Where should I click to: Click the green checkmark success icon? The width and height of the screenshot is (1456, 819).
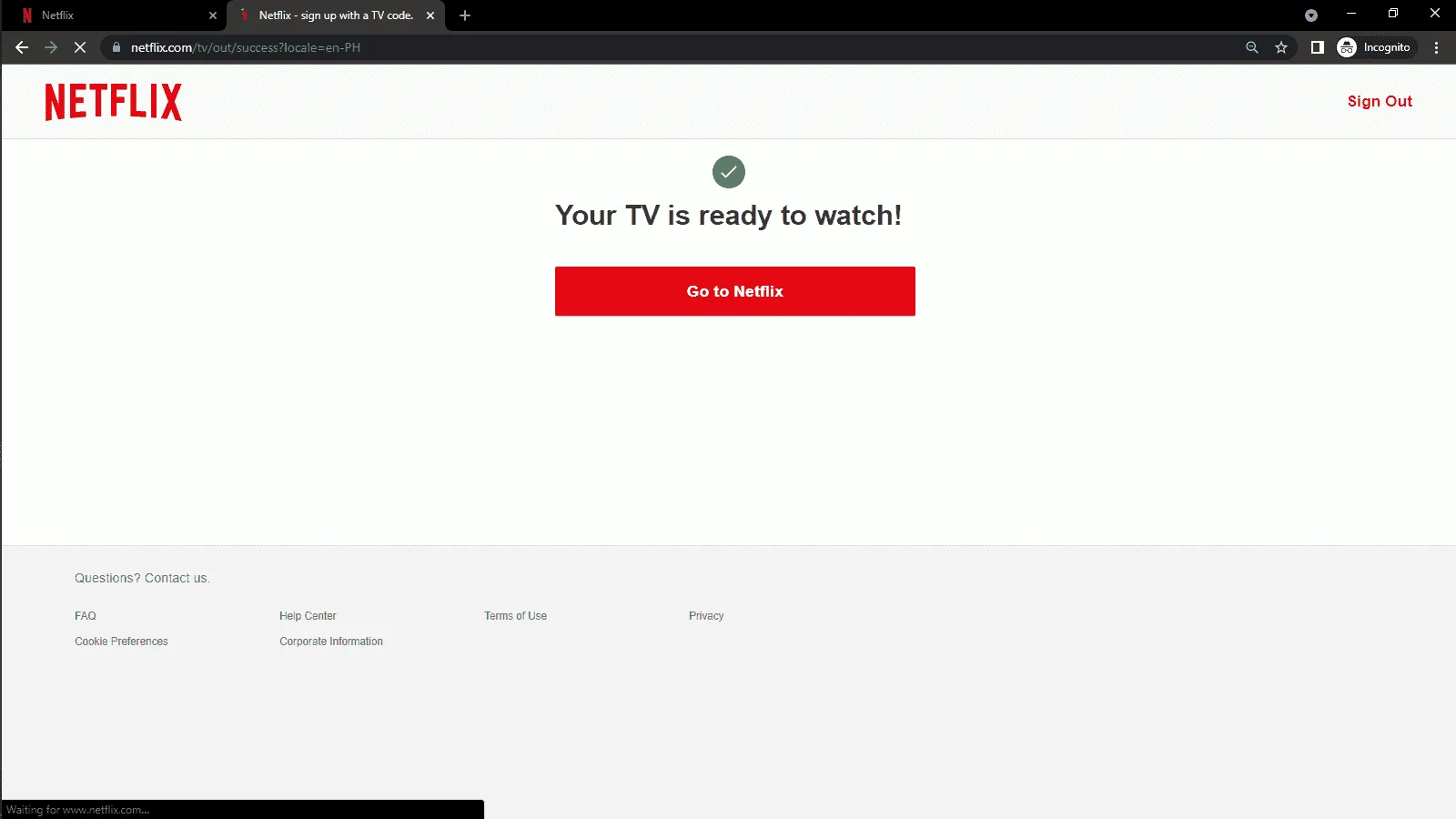pos(729,172)
